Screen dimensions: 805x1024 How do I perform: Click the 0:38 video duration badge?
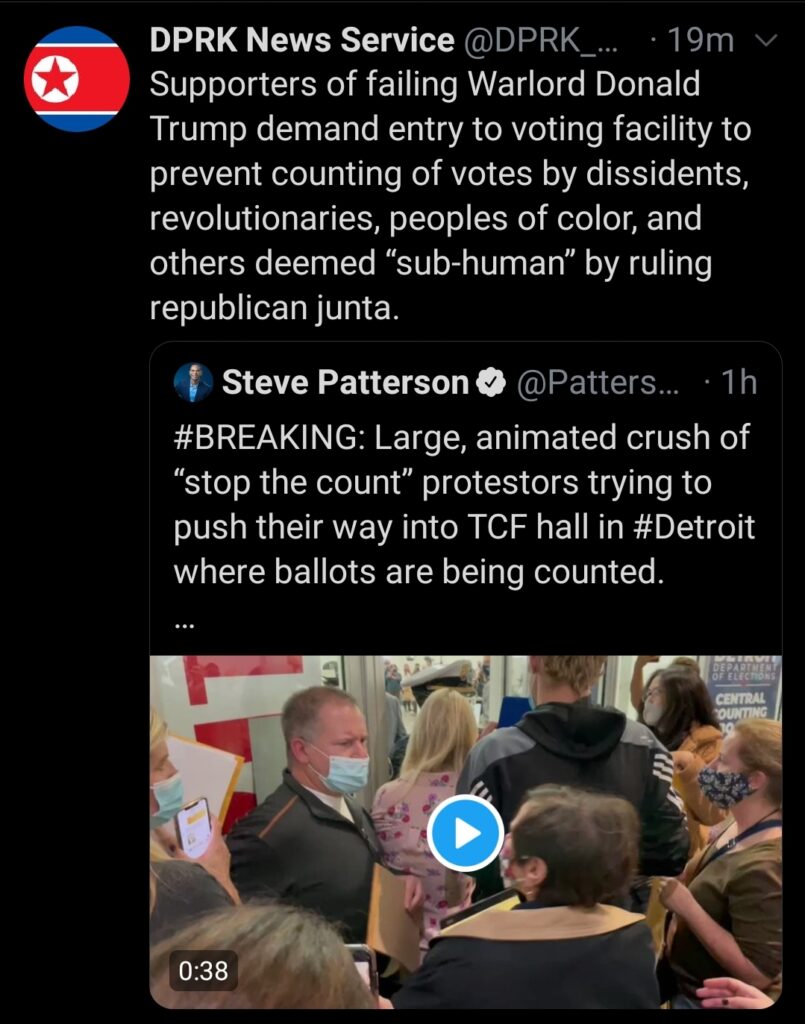(204, 970)
